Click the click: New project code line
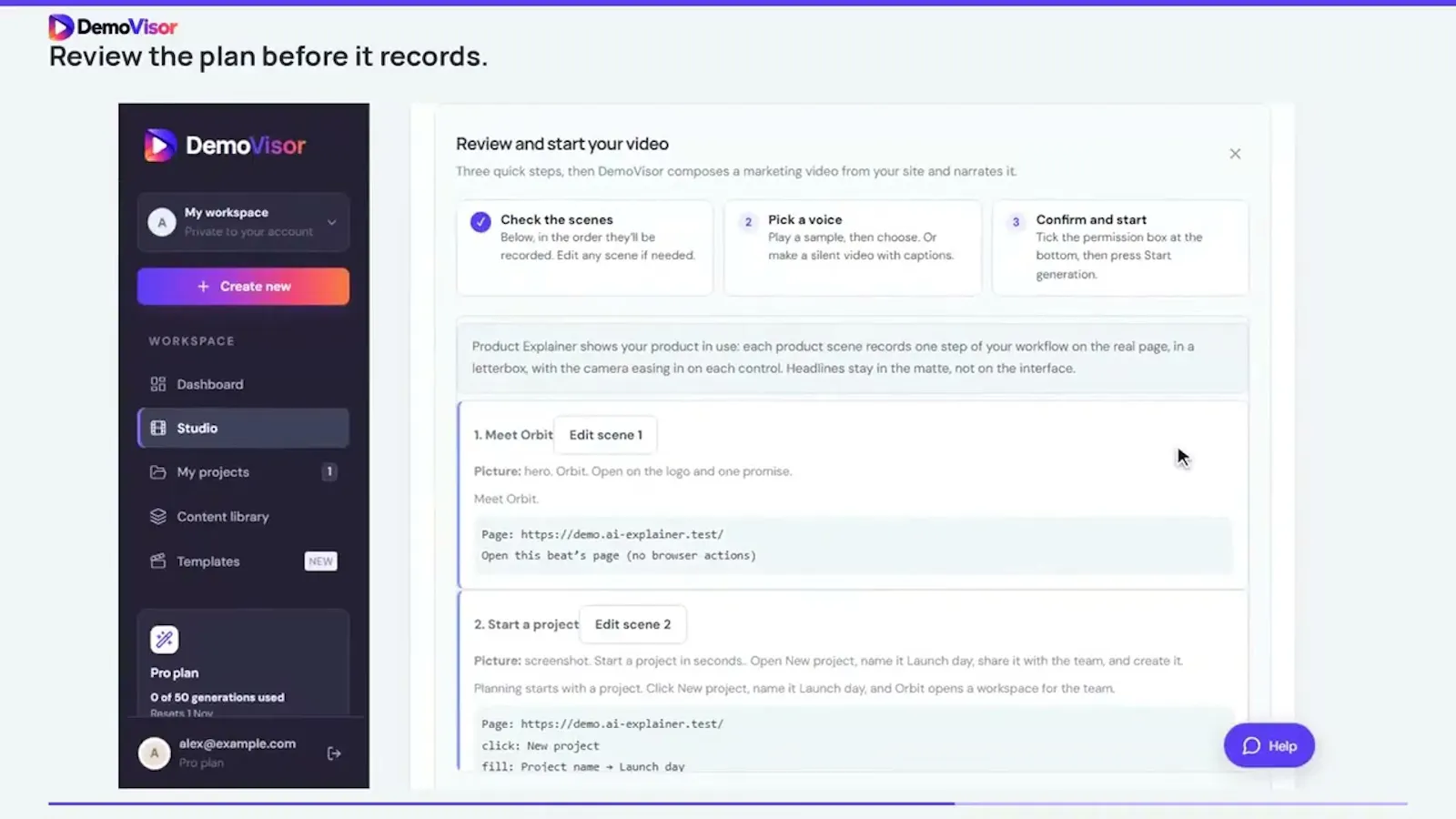The image size is (1456, 819). coord(541,745)
